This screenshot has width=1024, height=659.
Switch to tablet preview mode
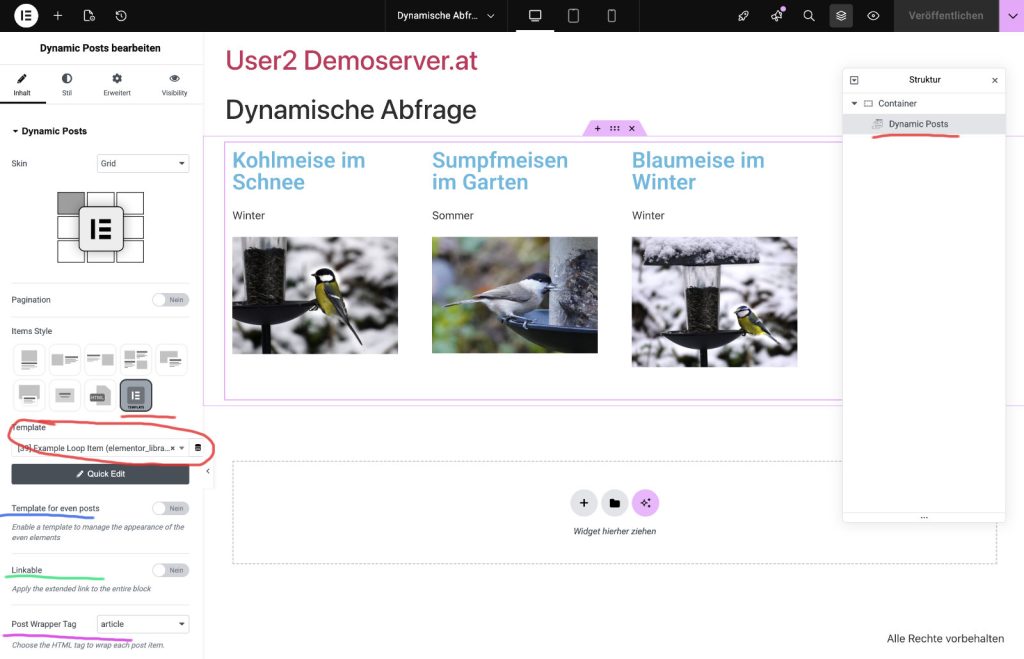click(x=573, y=15)
